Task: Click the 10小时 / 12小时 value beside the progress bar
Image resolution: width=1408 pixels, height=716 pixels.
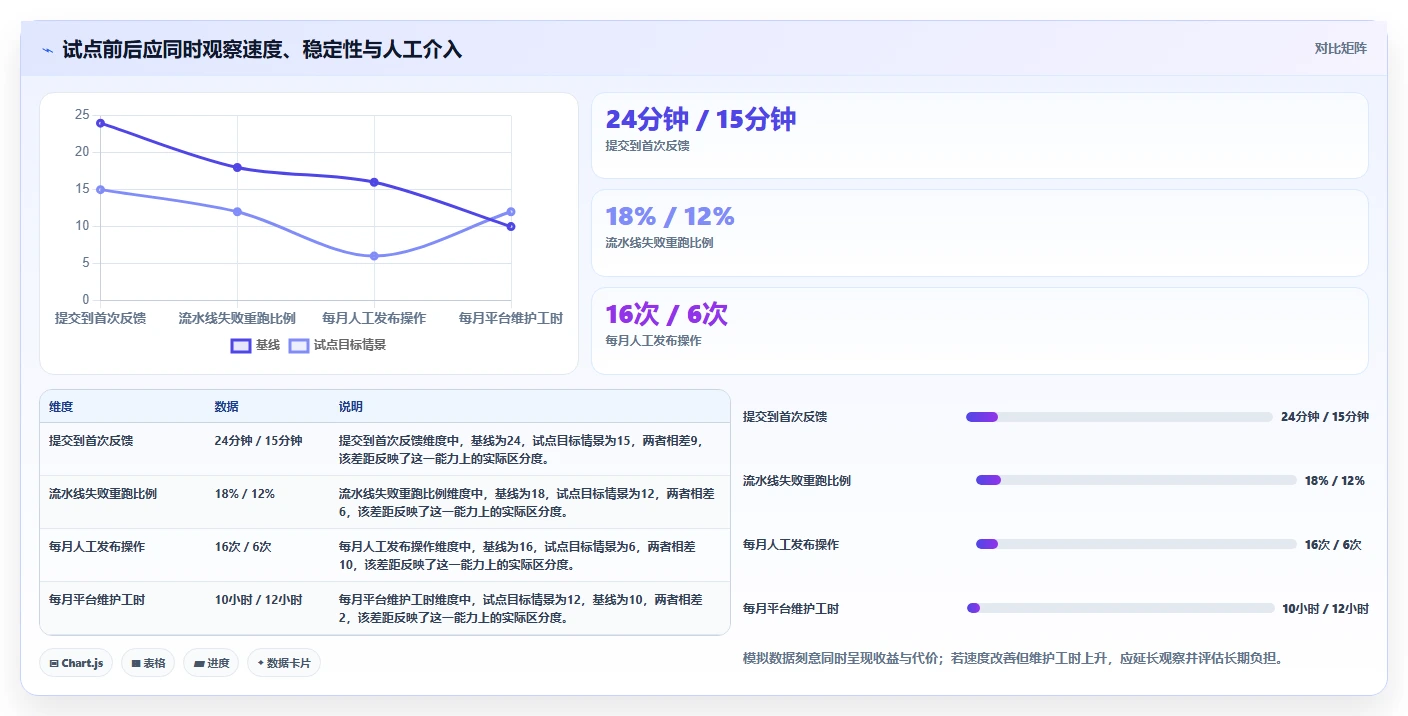Action: [x=1326, y=608]
